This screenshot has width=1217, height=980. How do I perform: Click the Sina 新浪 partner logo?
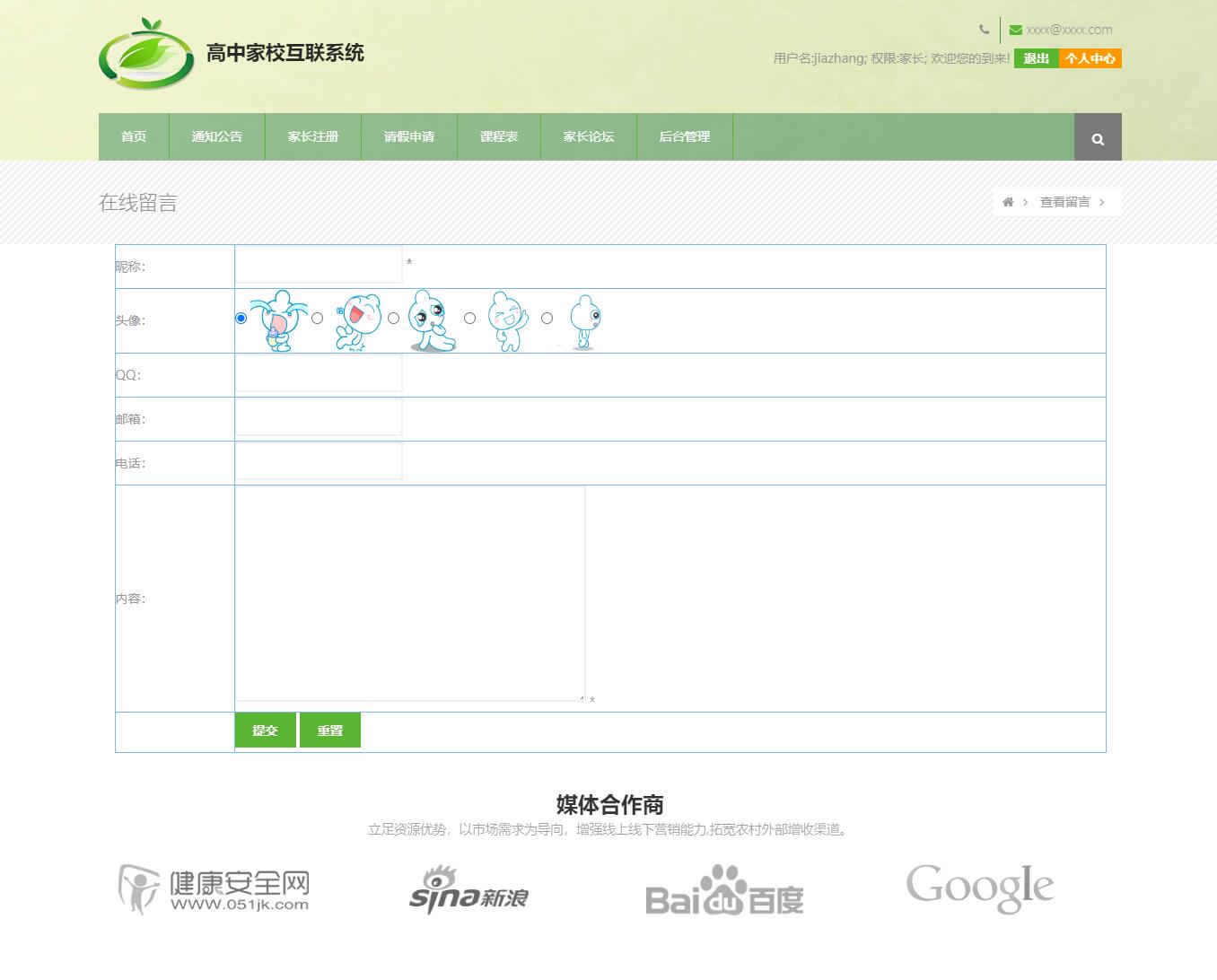coord(469,891)
